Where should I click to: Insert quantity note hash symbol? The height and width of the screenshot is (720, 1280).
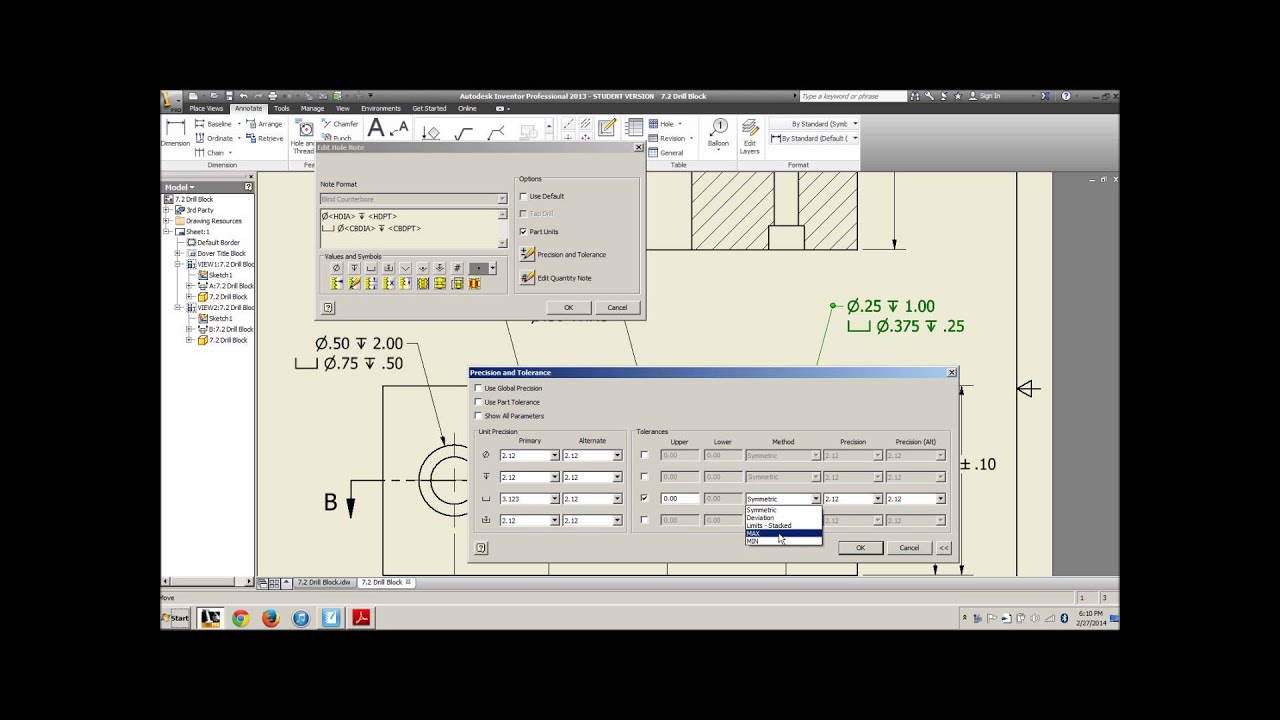(x=457, y=268)
